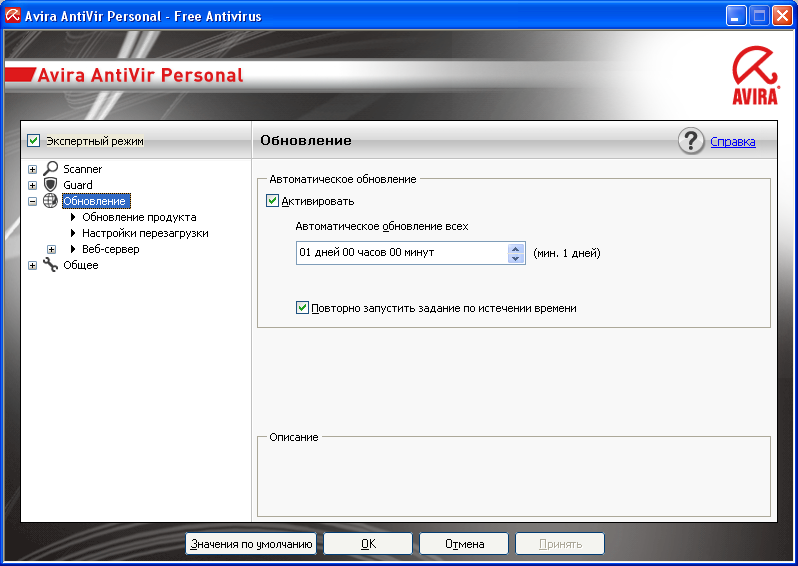Toggle the Экспертный режим checkbox
The height and width of the screenshot is (566, 798).
click(34, 140)
